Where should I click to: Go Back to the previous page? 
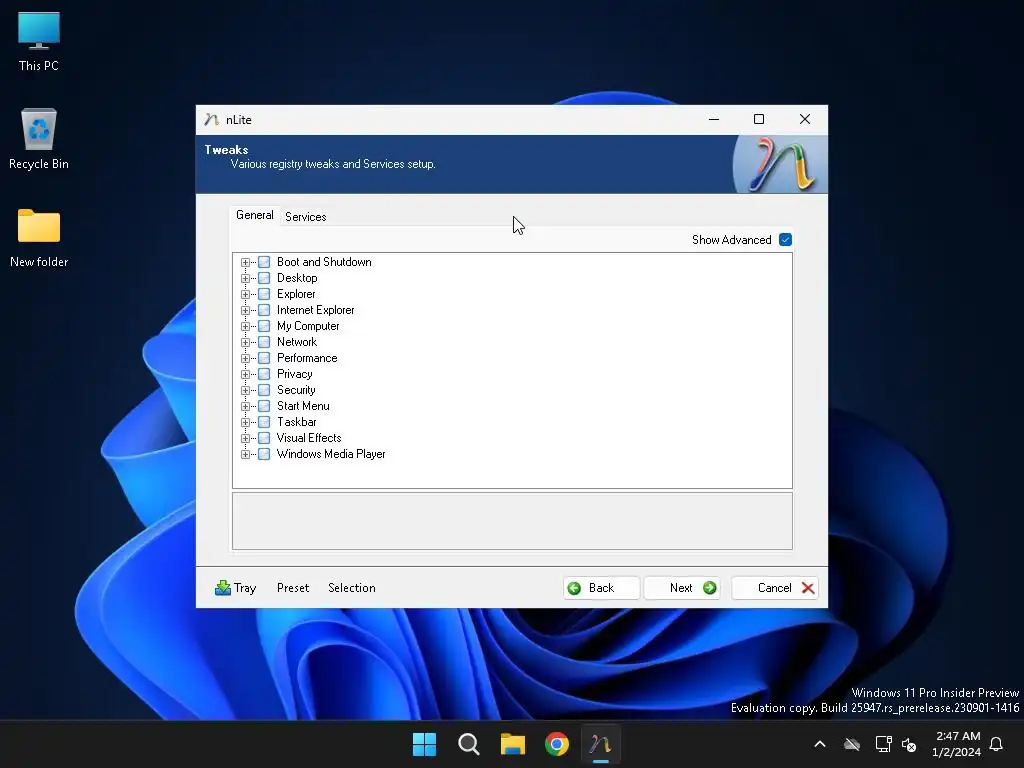[x=601, y=588]
